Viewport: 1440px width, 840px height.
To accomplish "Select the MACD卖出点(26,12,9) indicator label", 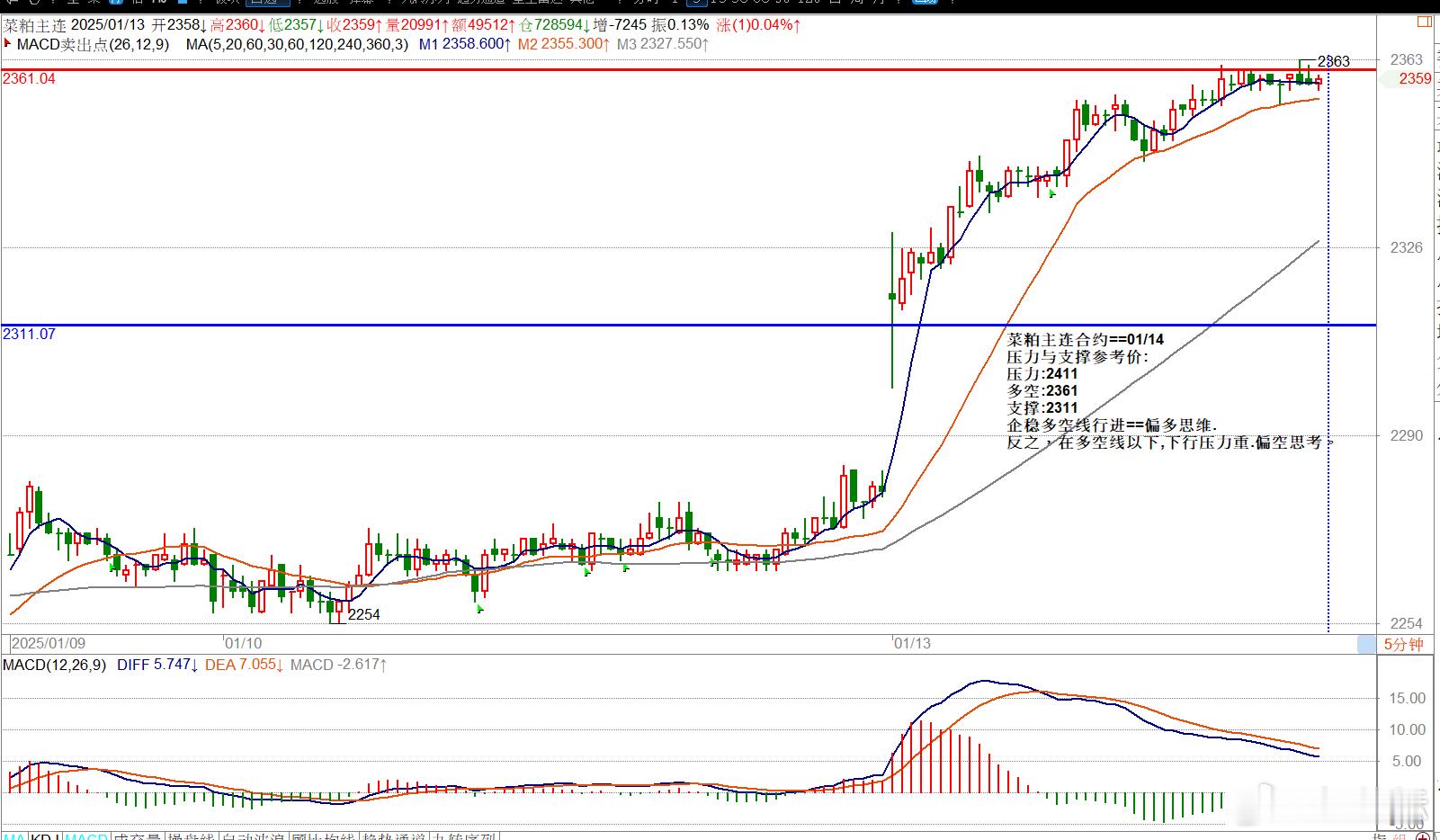I will [92, 43].
